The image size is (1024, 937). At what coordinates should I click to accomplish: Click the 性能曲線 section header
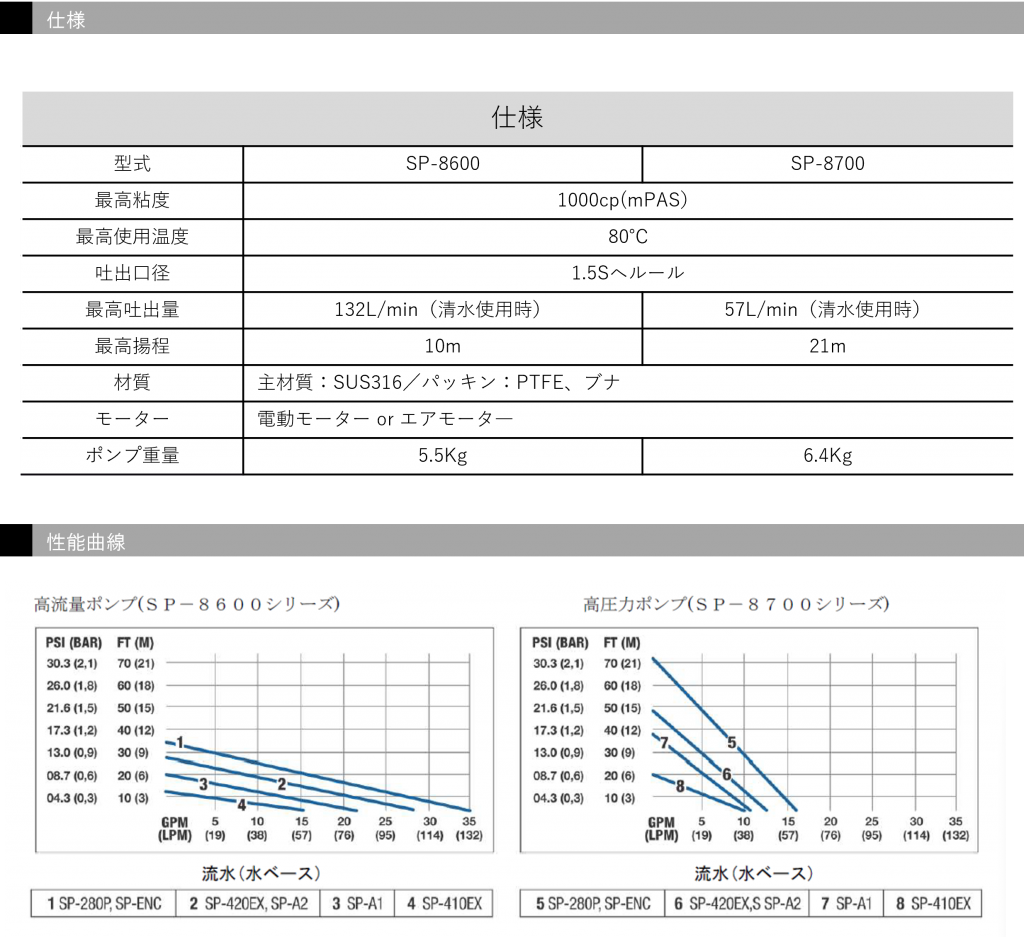pos(512,541)
